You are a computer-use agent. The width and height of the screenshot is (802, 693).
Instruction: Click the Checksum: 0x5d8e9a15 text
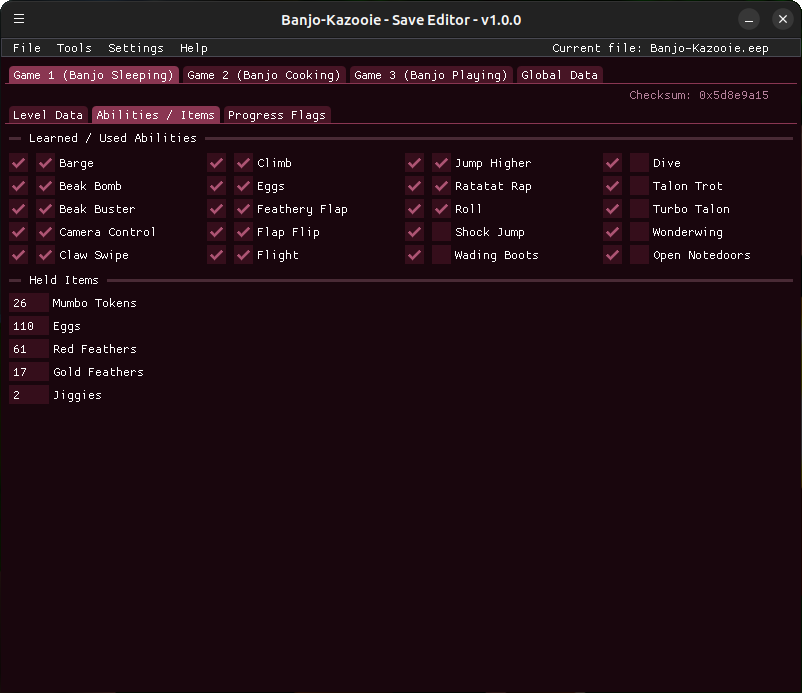[699, 95]
